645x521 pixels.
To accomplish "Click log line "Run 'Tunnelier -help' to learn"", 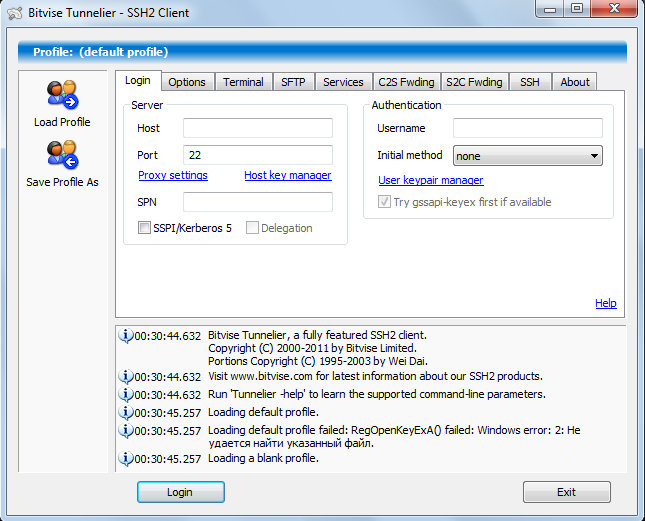I will [x=377, y=394].
